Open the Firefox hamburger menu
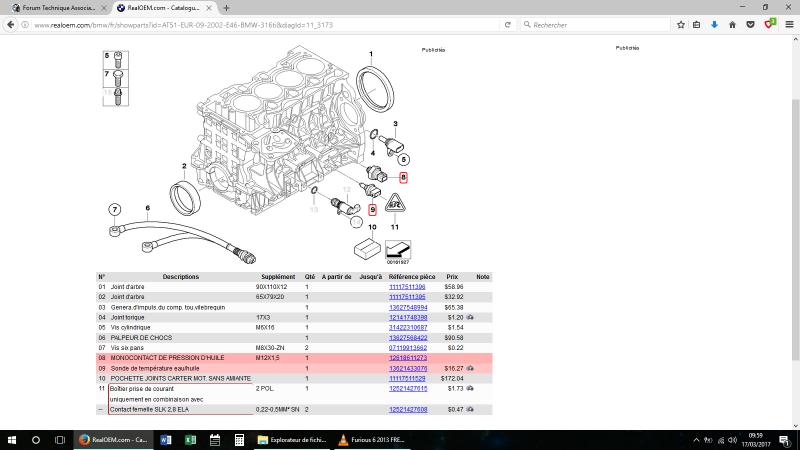This screenshot has width=800, height=450. [789, 24]
